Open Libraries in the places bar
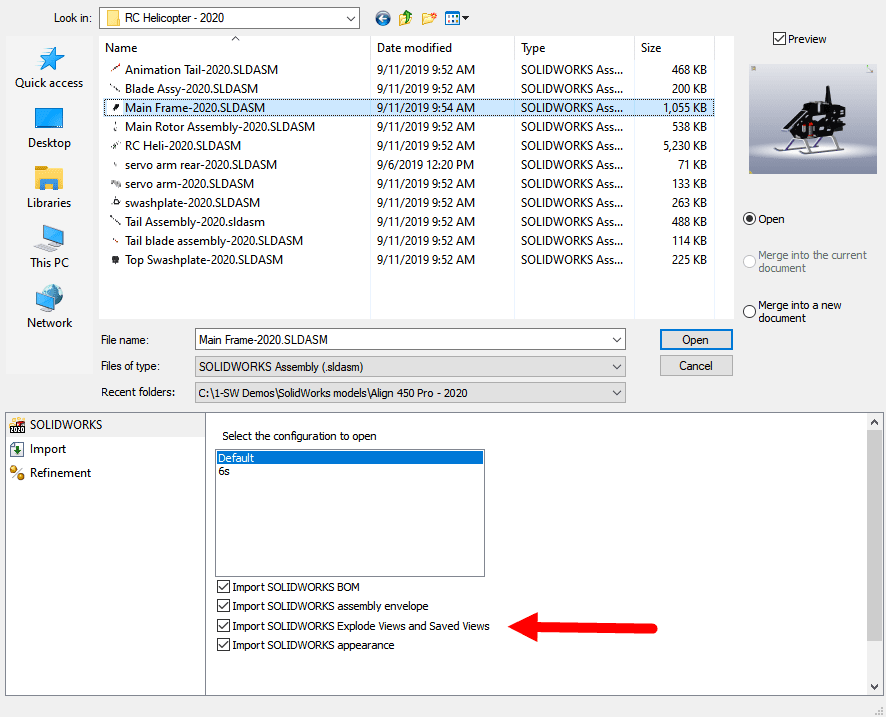The width and height of the screenshot is (886, 717). pos(49,188)
